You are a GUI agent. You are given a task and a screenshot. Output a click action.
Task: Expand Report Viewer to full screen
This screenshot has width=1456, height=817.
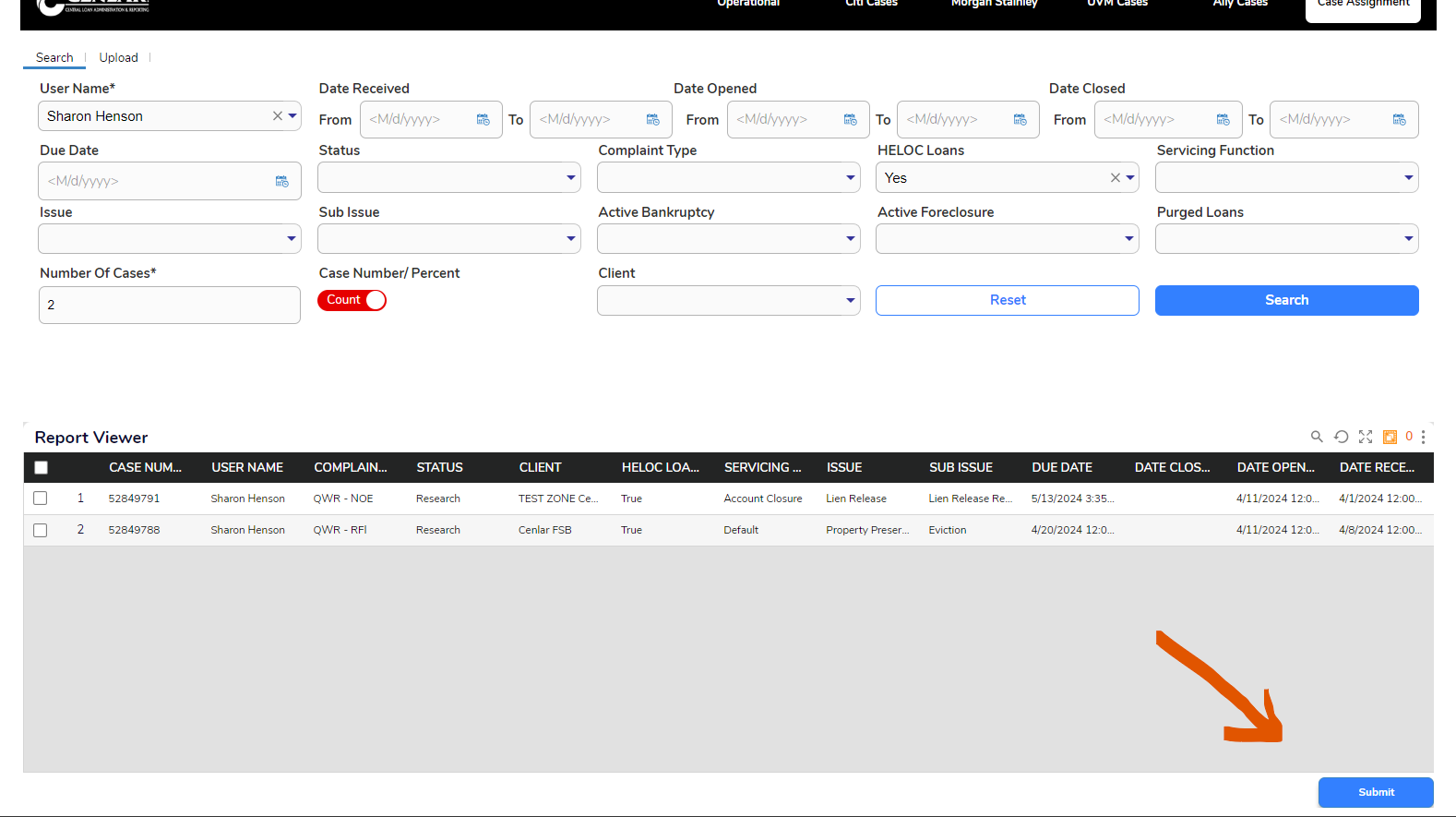[1366, 437]
